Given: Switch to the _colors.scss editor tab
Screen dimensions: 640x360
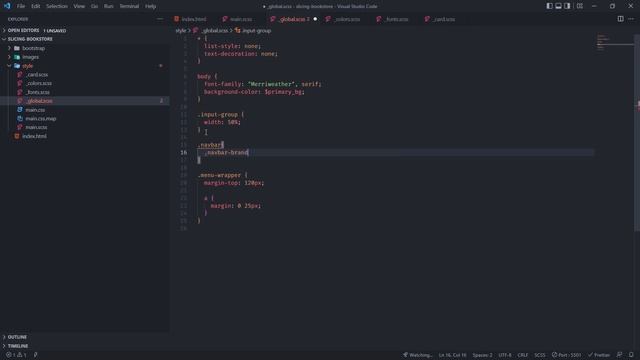Looking at the screenshot, I should point(347,19).
